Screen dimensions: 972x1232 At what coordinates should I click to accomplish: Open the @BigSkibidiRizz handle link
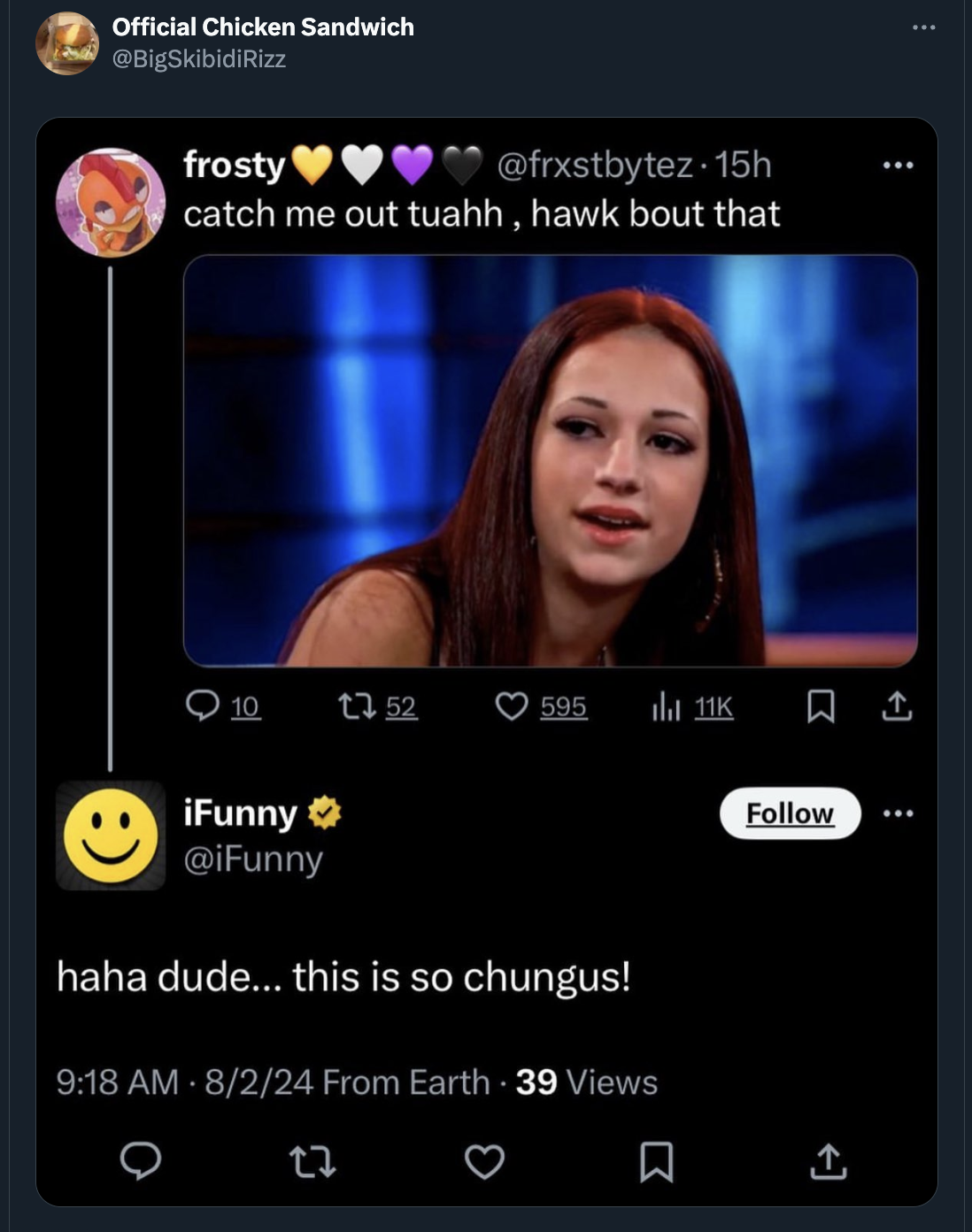(x=198, y=59)
